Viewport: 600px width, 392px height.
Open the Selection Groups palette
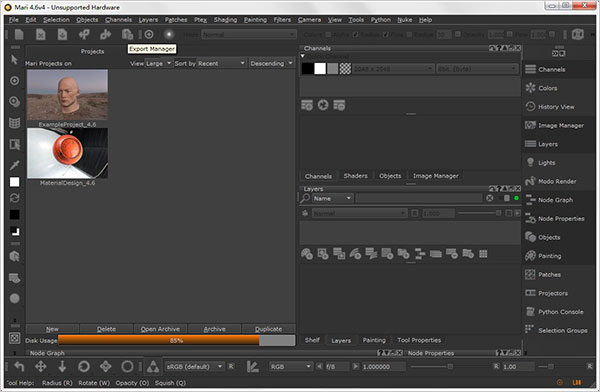pos(559,330)
